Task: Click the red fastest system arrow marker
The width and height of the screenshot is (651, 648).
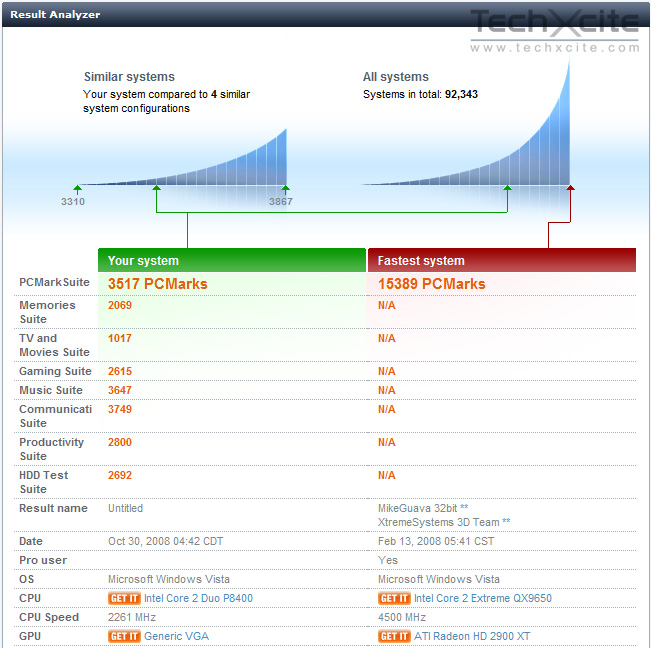Action: [570, 188]
